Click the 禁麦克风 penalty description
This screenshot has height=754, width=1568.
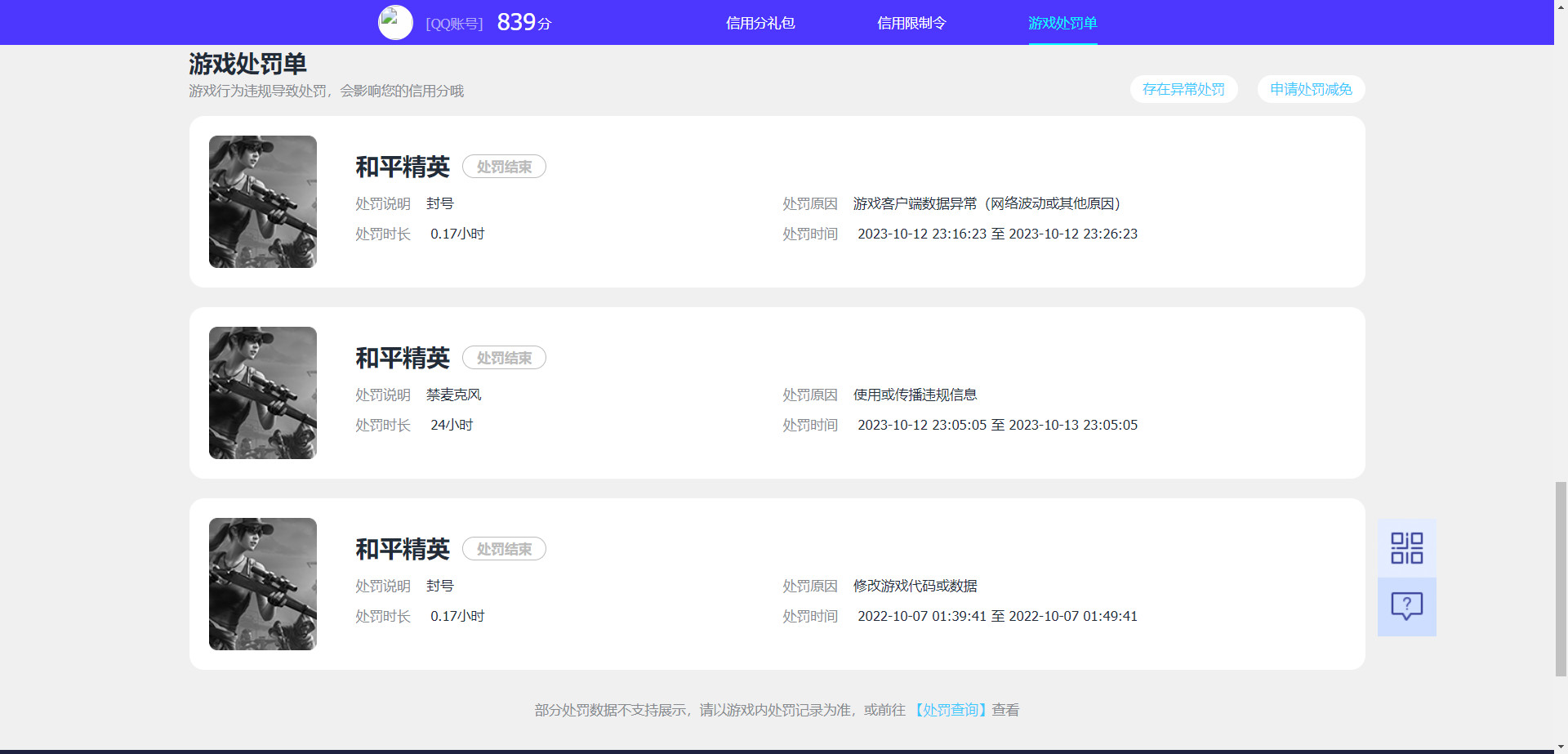453,395
